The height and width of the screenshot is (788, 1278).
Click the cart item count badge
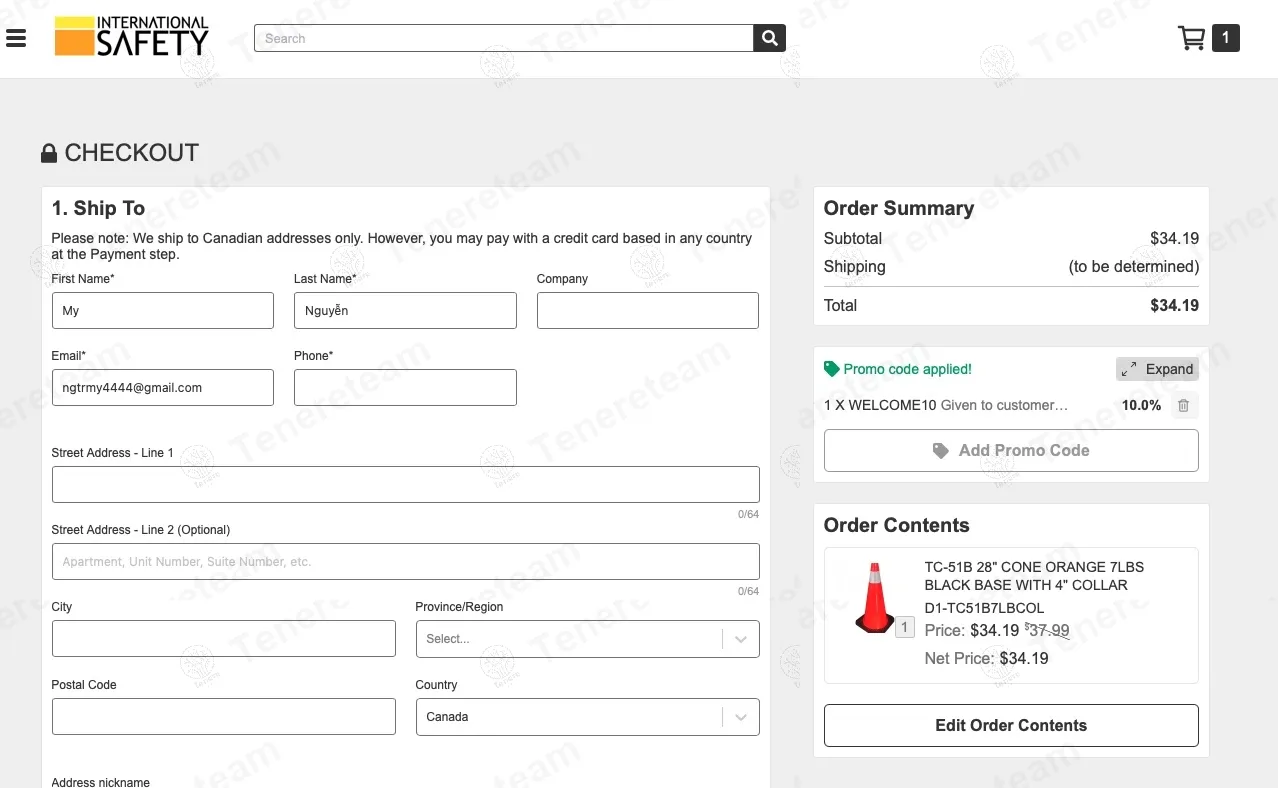tap(1225, 38)
